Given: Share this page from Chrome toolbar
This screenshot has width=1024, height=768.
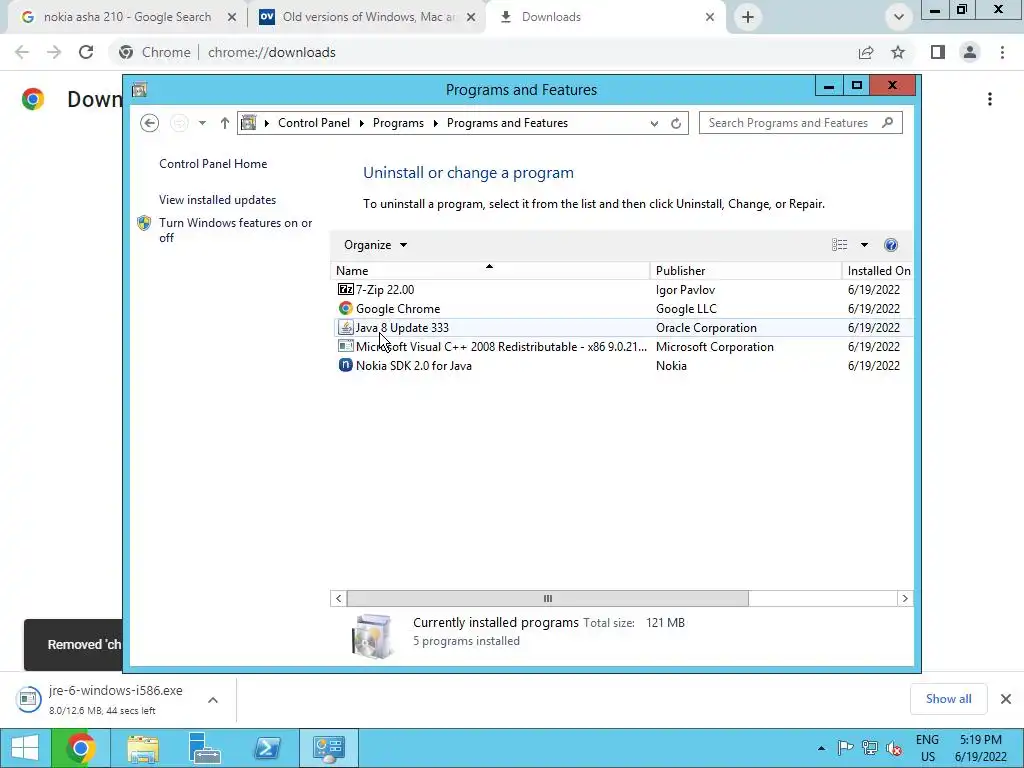Looking at the screenshot, I should pos(866,52).
